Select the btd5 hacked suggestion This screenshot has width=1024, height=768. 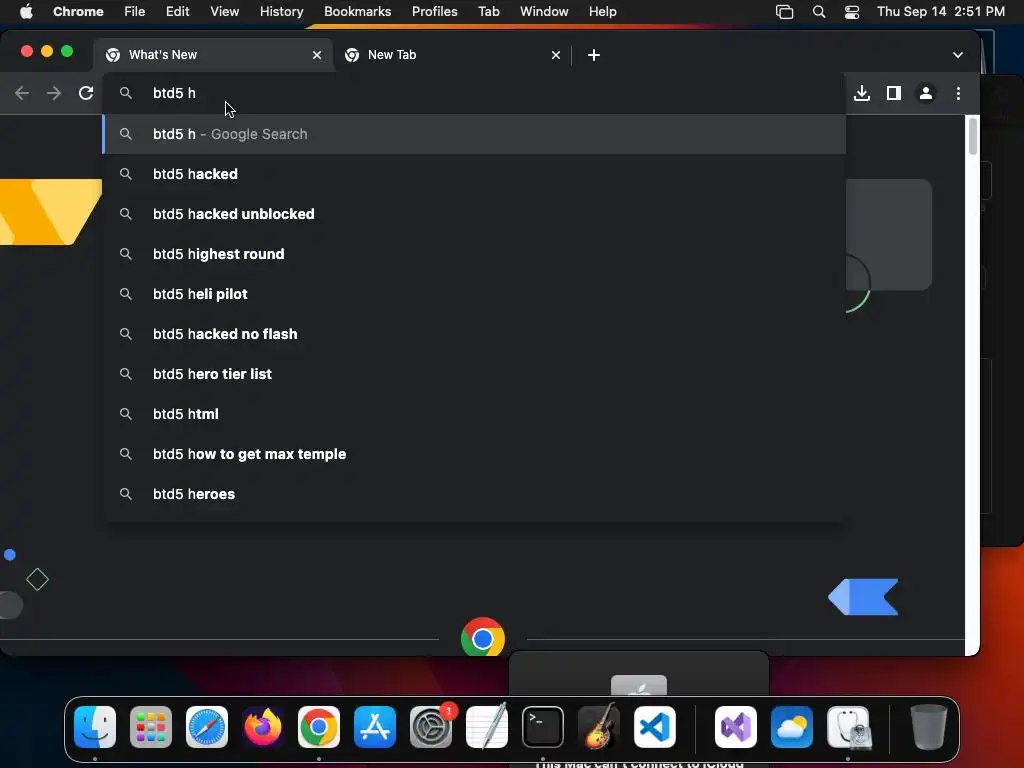coord(474,174)
